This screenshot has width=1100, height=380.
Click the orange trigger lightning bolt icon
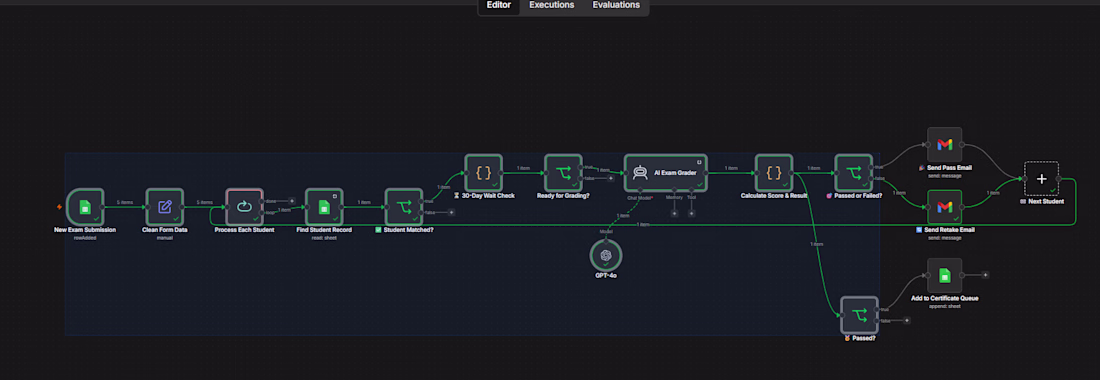coord(59,207)
